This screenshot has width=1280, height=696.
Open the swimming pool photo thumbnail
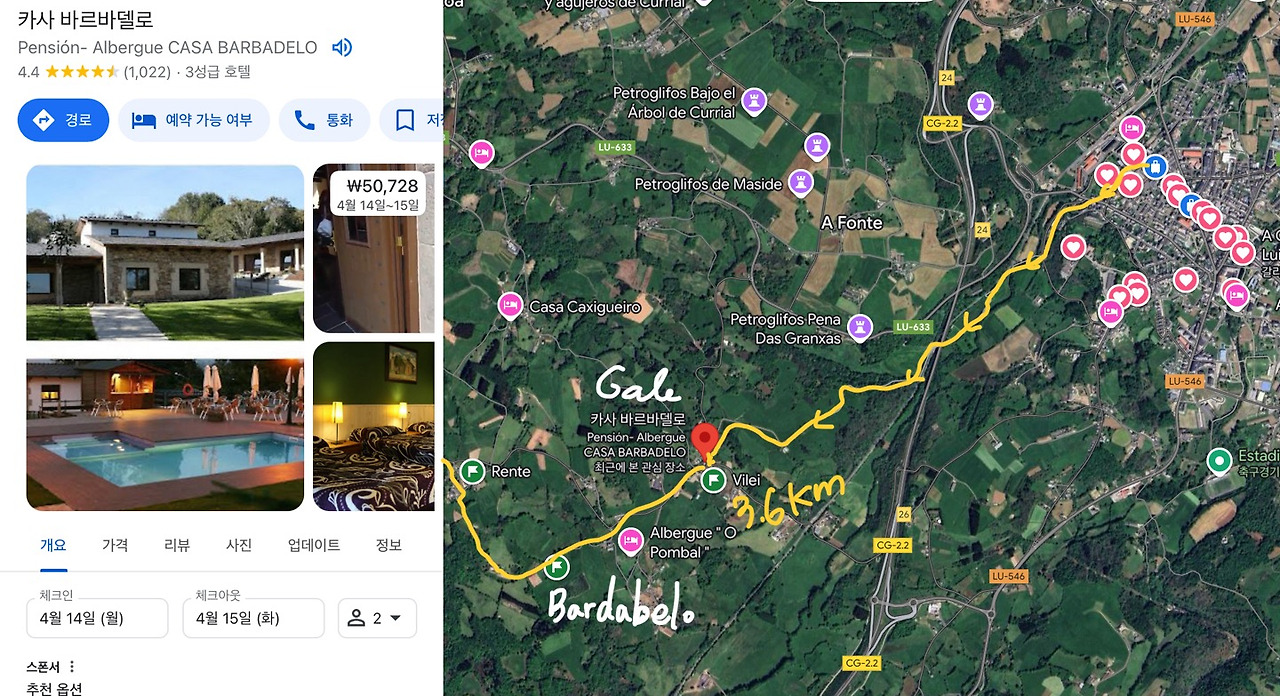[165, 435]
